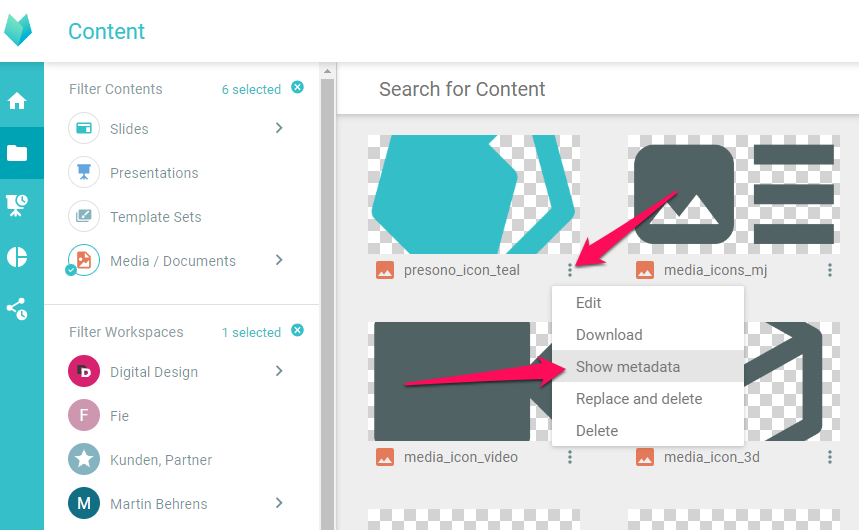Open three-dot menu for media_icon_3d
The image size is (859, 530).
(x=830, y=457)
